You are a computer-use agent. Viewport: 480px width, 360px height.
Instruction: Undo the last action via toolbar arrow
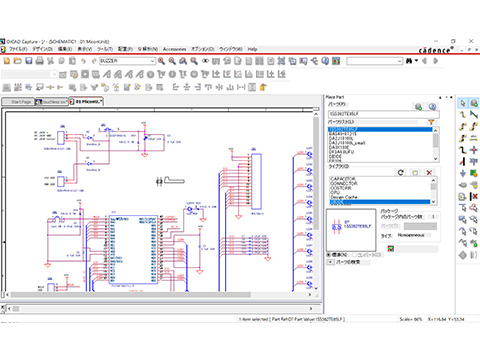(x=83, y=61)
